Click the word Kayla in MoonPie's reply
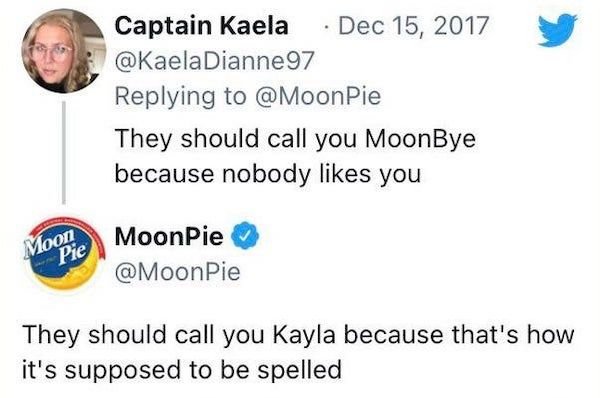Screen dimensions: 600x398 click(304, 335)
